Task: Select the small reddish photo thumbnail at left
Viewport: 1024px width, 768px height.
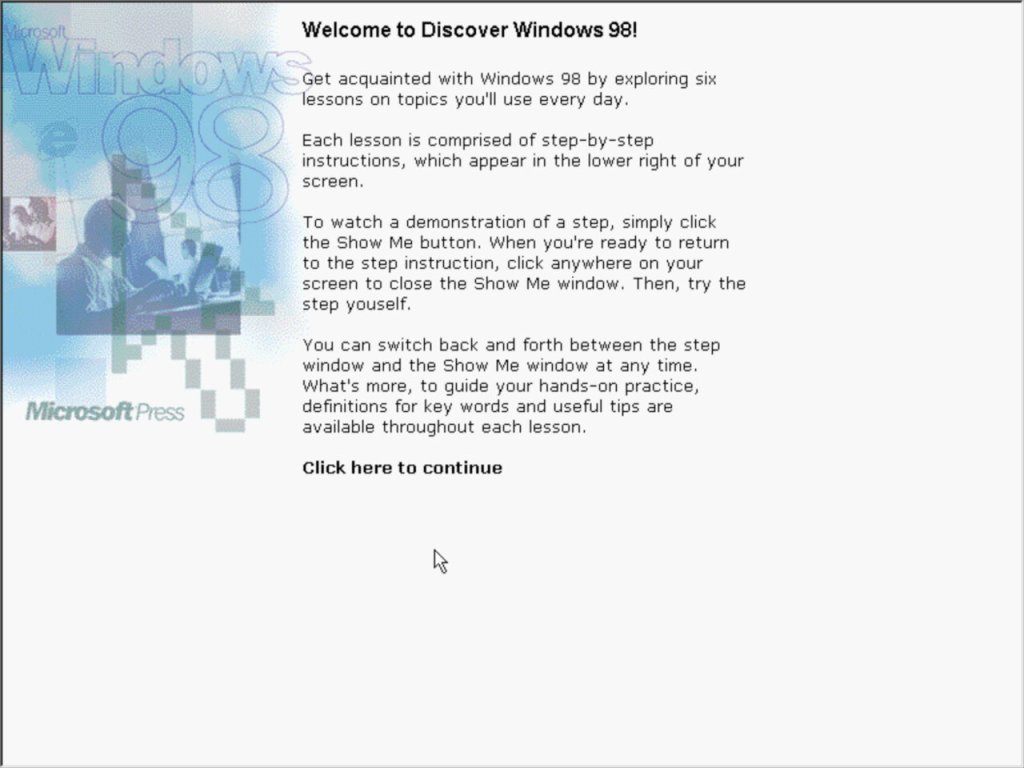Action: pyautogui.click(x=29, y=223)
